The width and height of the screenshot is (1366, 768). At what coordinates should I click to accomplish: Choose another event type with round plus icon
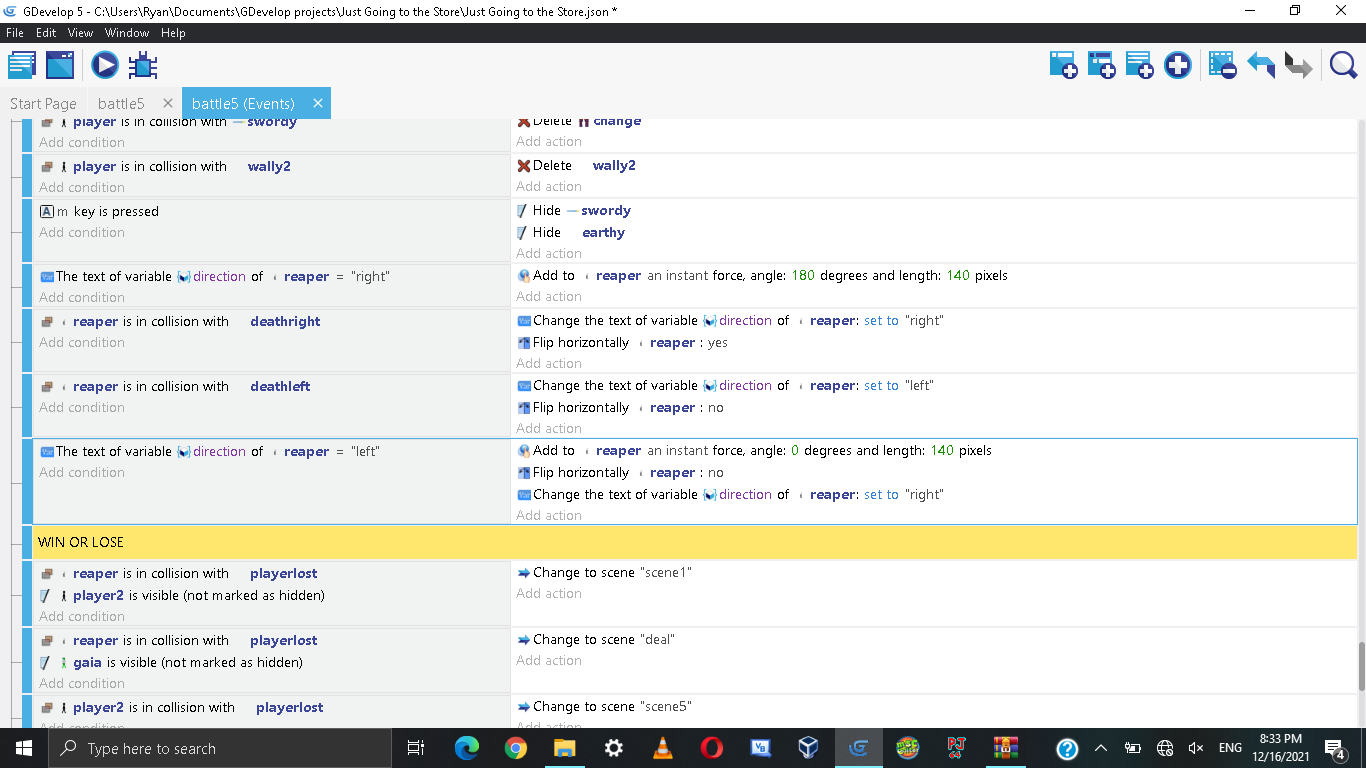click(1178, 66)
